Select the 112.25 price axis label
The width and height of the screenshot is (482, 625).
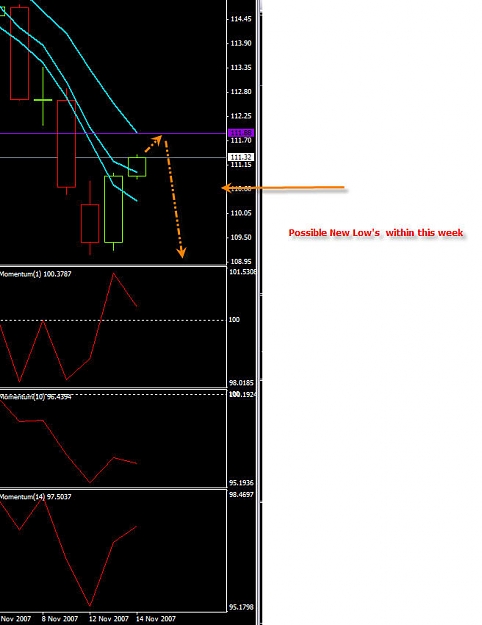pyautogui.click(x=241, y=116)
